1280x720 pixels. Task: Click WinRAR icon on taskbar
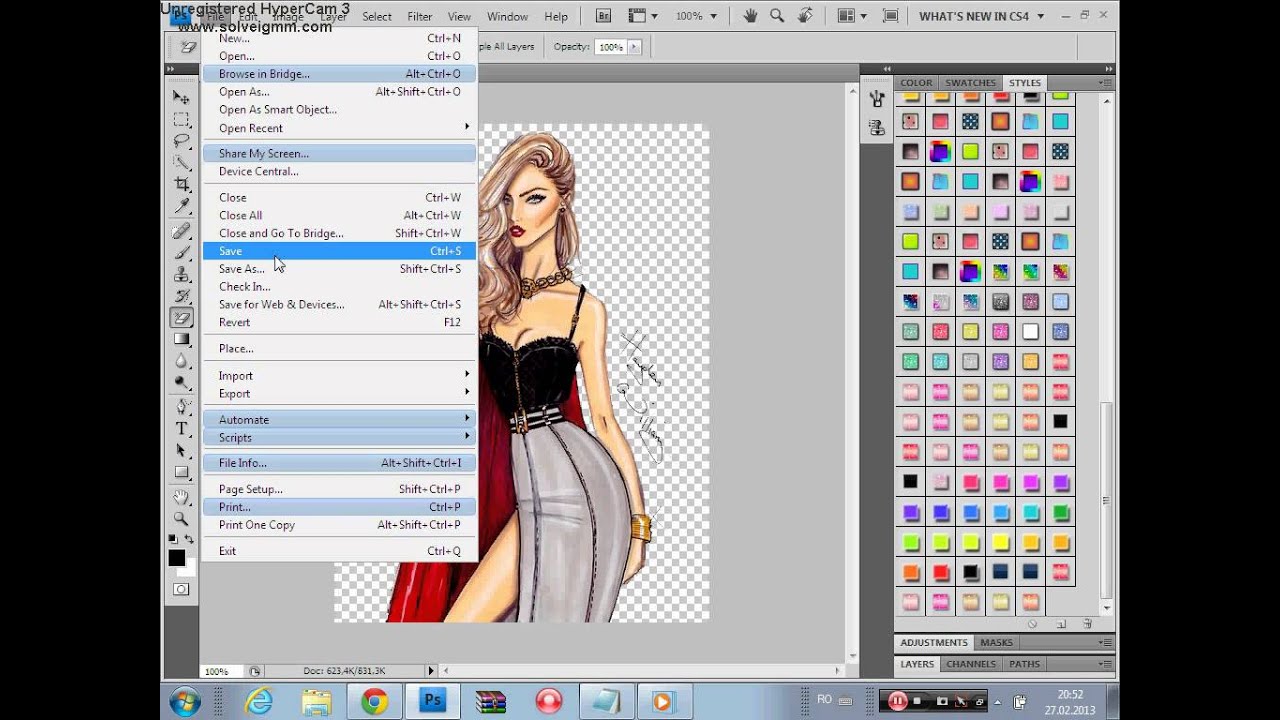point(491,702)
